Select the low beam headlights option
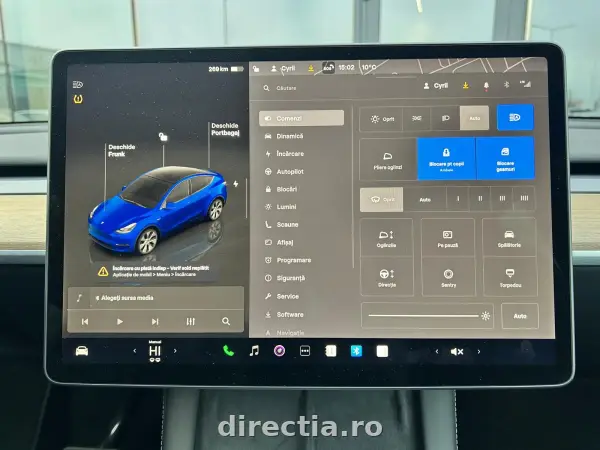Screen dimensions: 600x450 coord(445,119)
